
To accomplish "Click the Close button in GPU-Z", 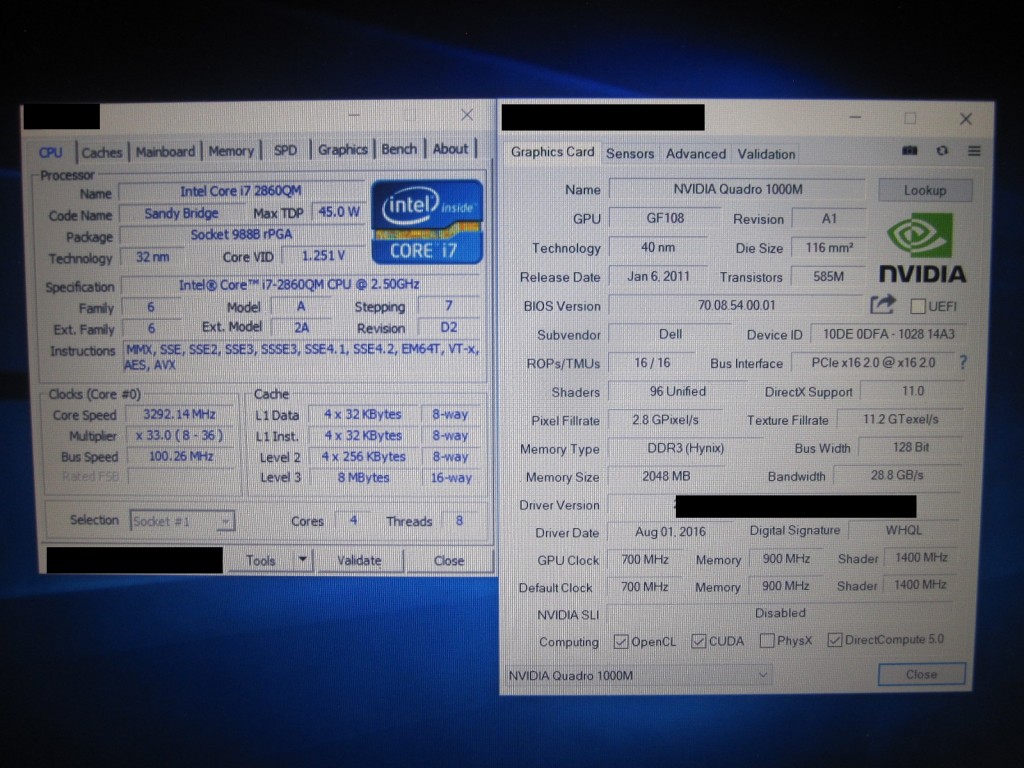I will (x=921, y=674).
